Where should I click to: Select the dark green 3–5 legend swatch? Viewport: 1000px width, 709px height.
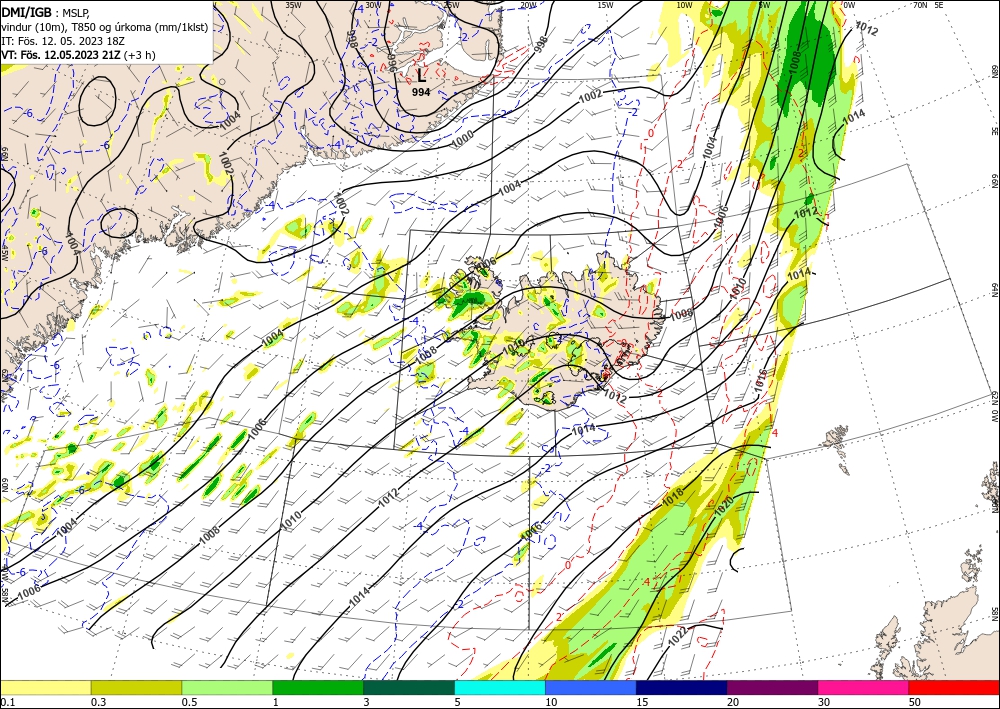pyautogui.click(x=409, y=688)
